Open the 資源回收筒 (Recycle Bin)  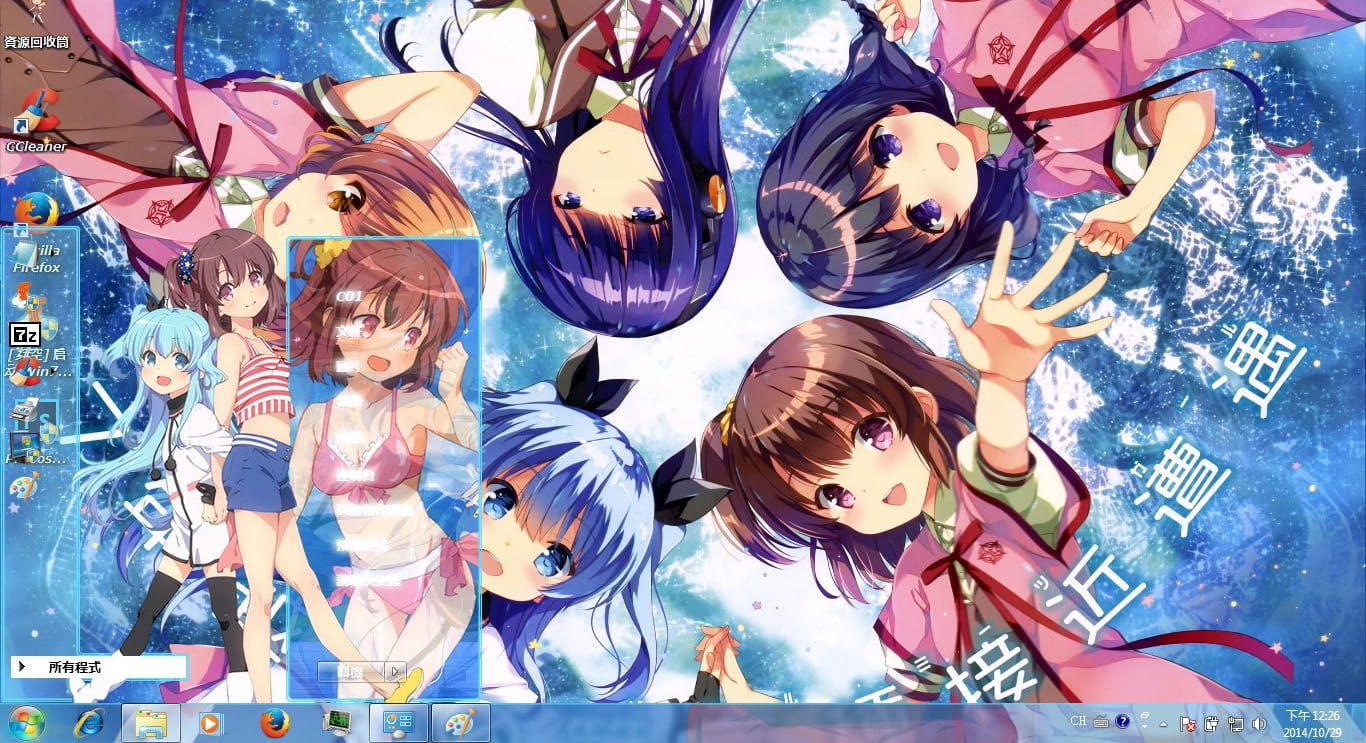pyautogui.click(x=35, y=20)
